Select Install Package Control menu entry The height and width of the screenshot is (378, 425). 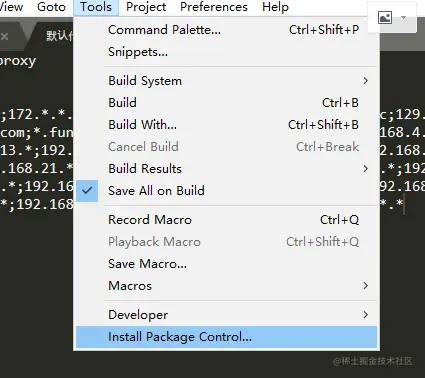pyautogui.click(x=227, y=337)
